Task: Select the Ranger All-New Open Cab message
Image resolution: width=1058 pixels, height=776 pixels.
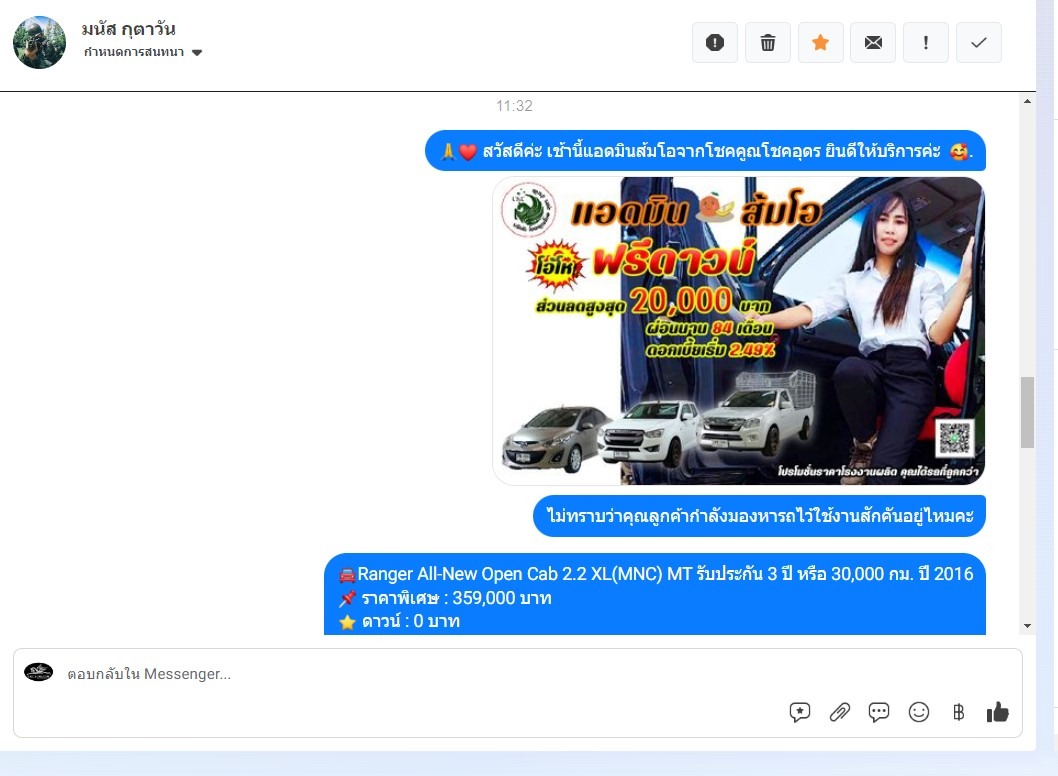Action: pos(655,594)
